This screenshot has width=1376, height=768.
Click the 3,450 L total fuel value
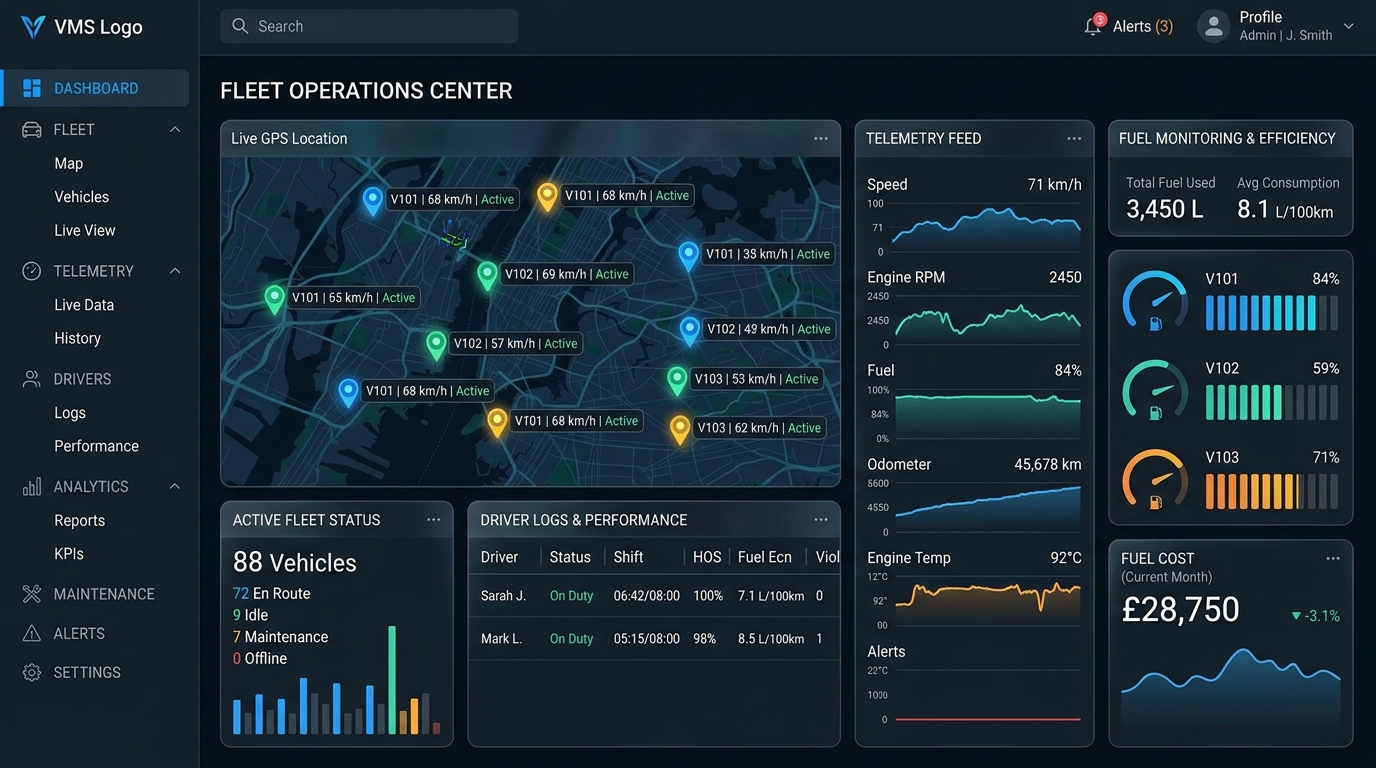click(1165, 209)
